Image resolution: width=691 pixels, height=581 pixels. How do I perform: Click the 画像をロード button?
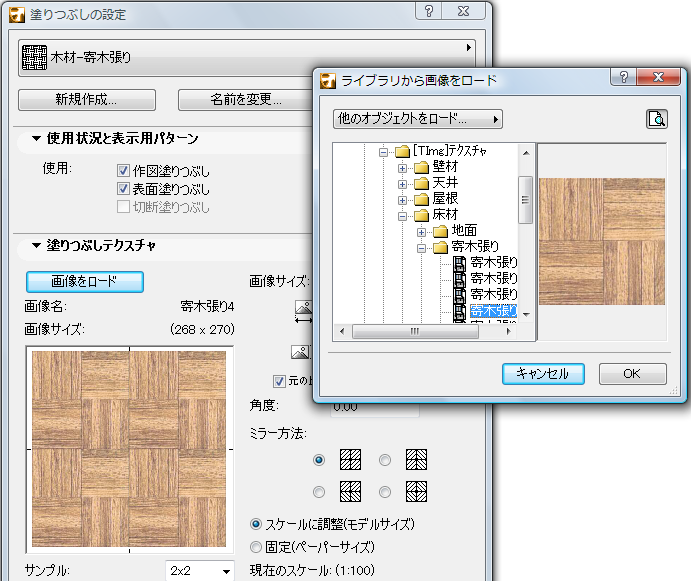(85, 282)
